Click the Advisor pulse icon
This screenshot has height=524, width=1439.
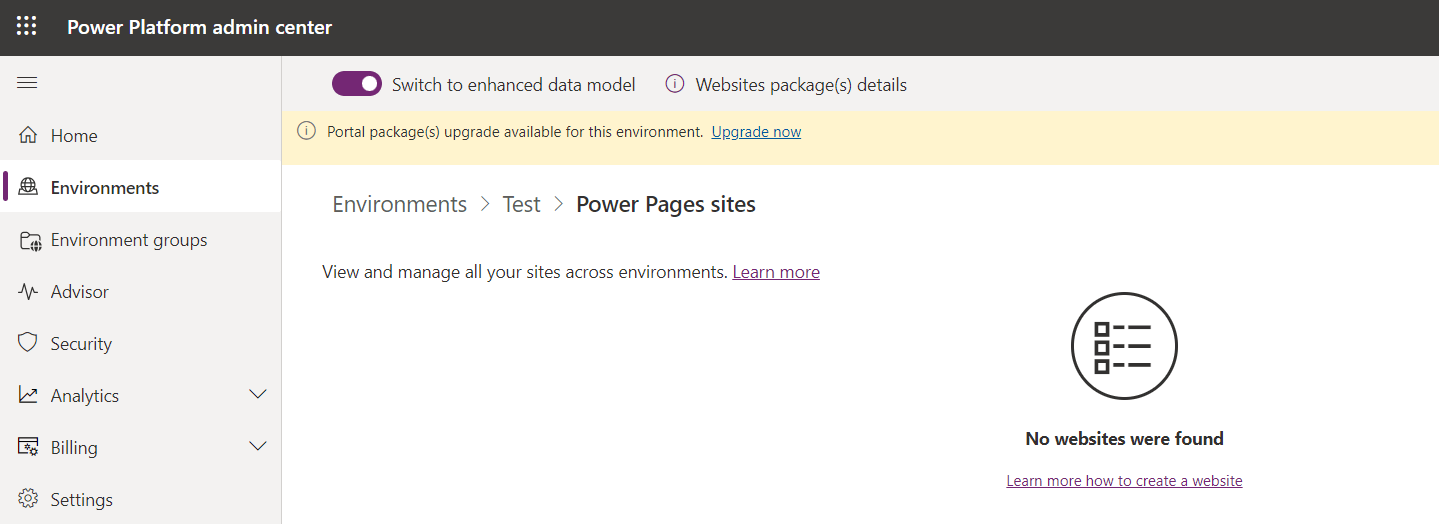pos(28,291)
